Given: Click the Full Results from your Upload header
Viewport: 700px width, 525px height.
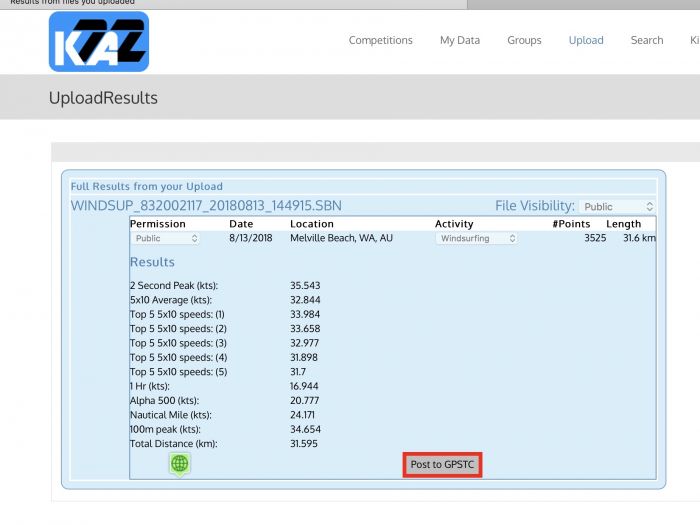Looking at the screenshot, I should (x=147, y=186).
